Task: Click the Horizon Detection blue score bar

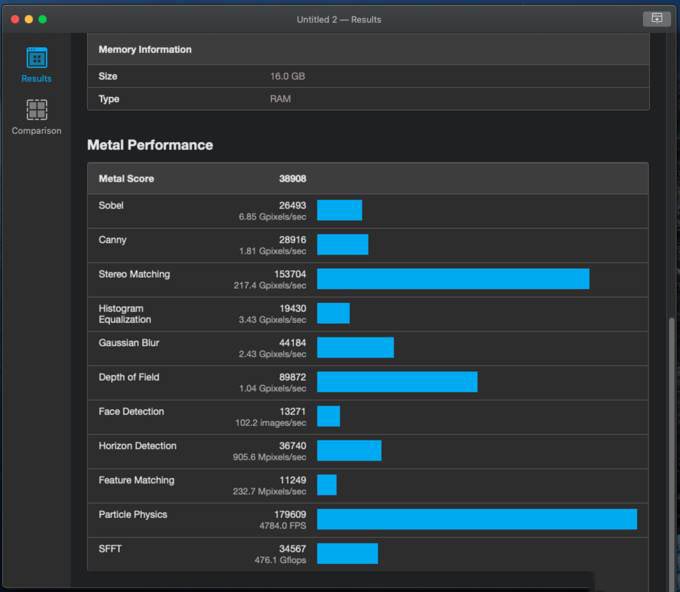Action: (x=350, y=451)
